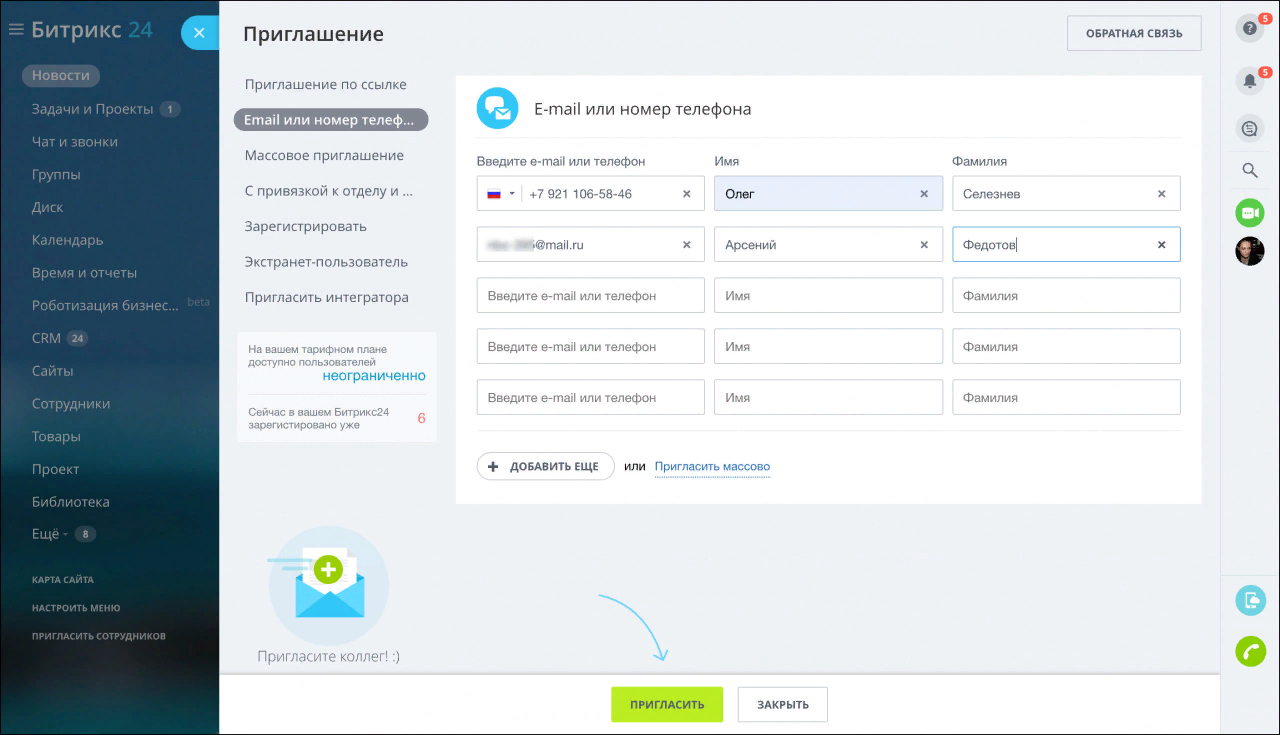Open the support chat bubble icon
The height and width of the screenshot is (735, 1280).
tap(1249, 128)
